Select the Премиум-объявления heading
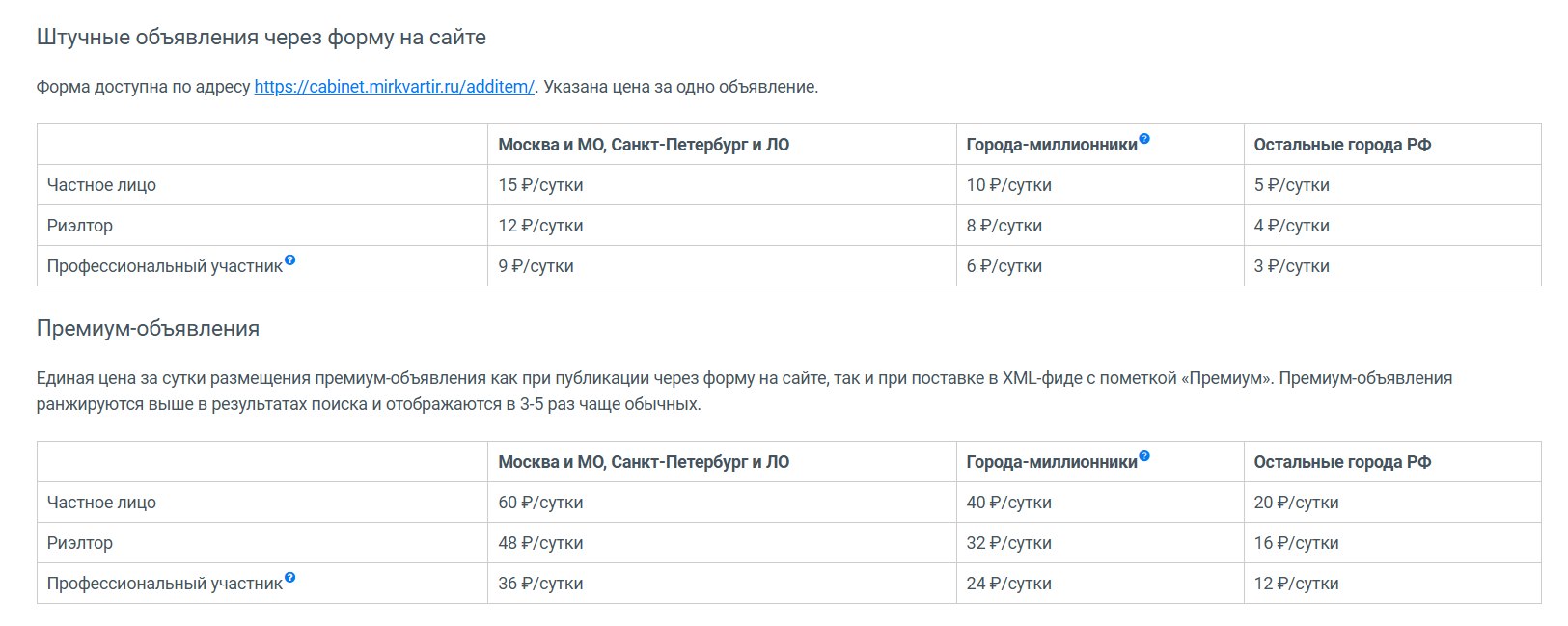 pyautogui.click(x=148, y=328)
